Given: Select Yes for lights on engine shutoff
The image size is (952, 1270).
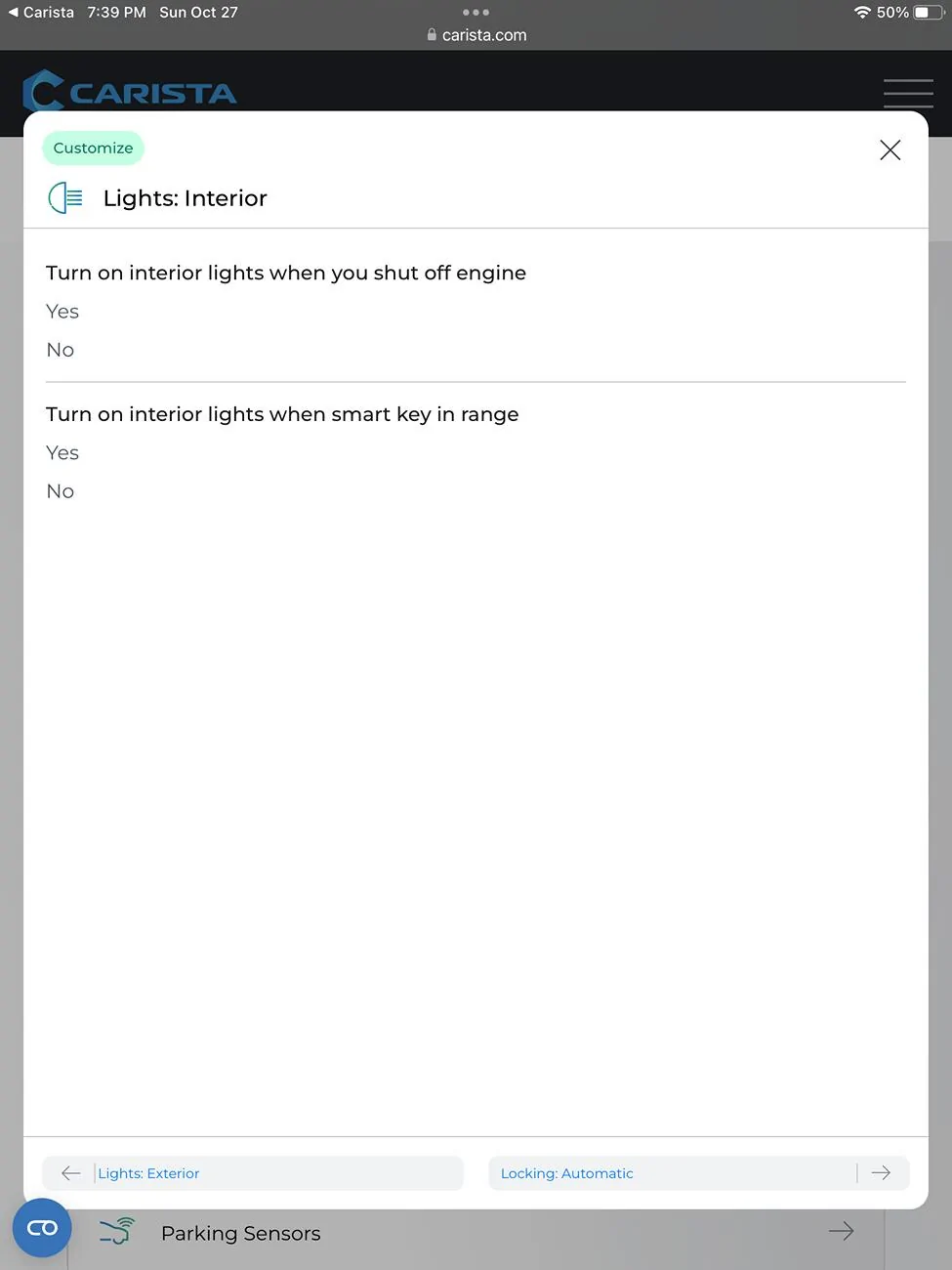Looking at the screenshot, I should [62, 312].
